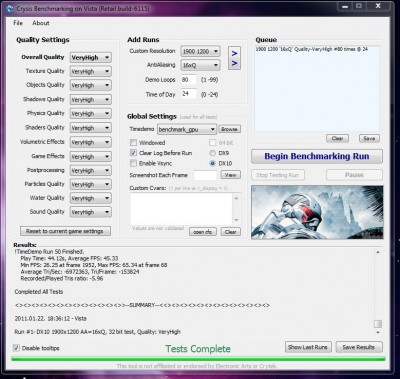The width and height of the screenshot is (400, 379).
Task: Open the File menu
Action: tap(18, 23)
